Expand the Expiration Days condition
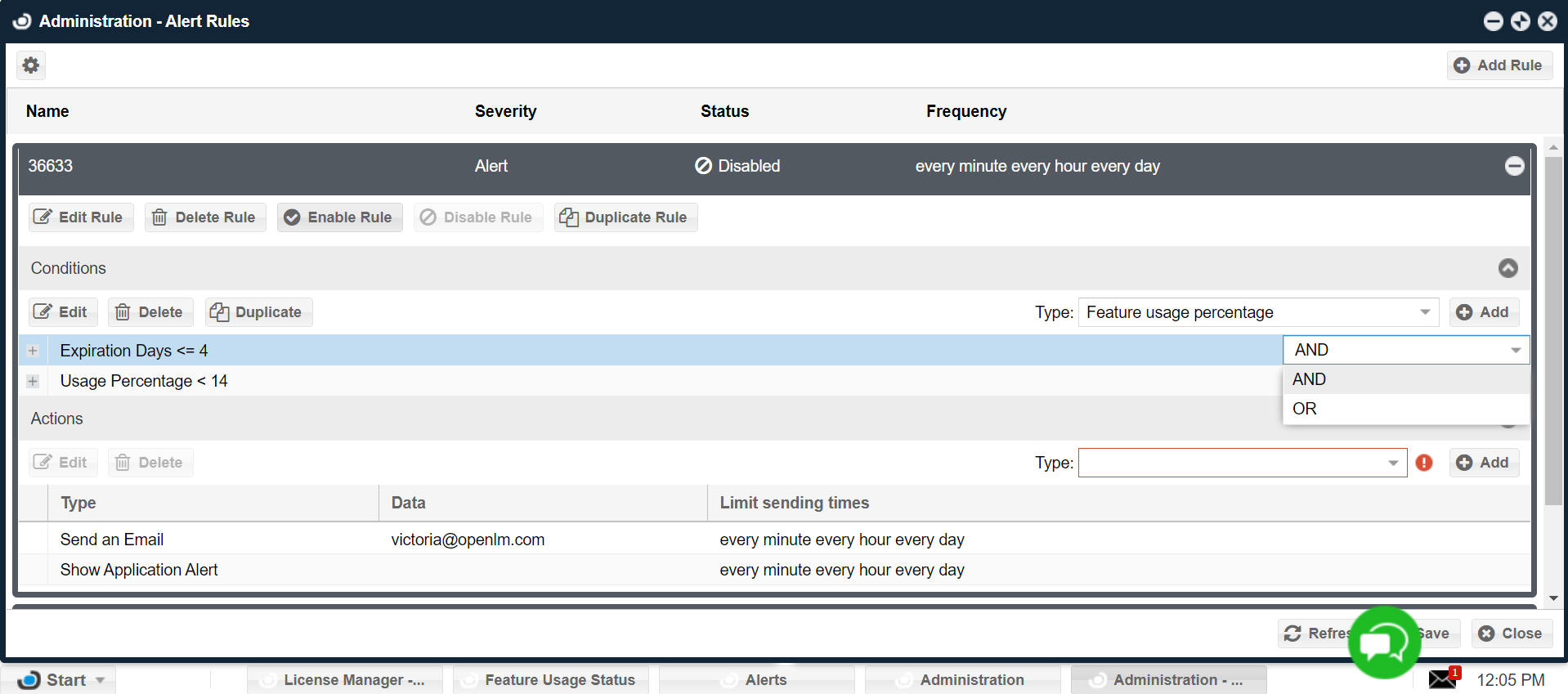This screenshot has width=1568, height=694. [x=33, y=351]
